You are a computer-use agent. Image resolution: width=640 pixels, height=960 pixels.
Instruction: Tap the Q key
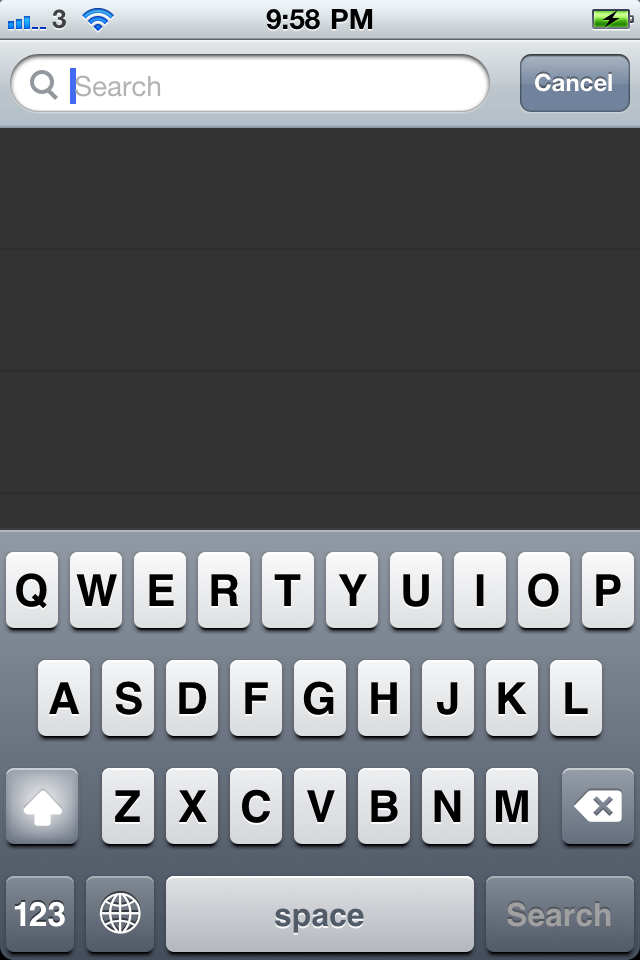tap(32, 590)
